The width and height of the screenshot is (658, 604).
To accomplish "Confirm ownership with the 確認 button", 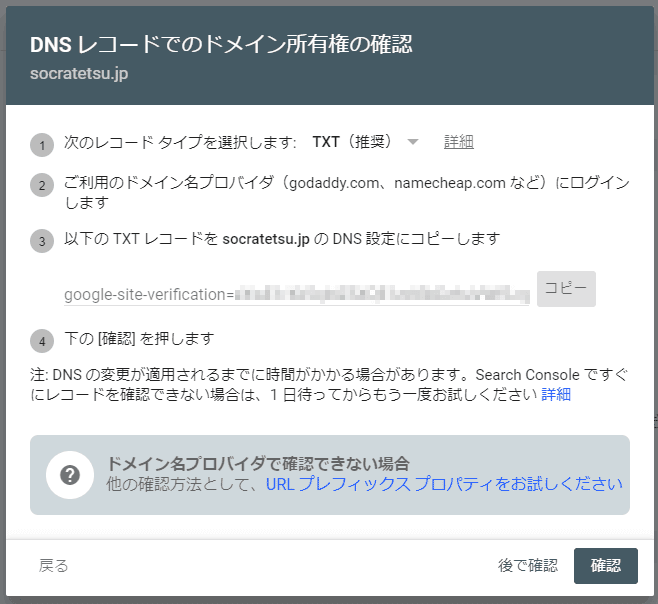I will click(606, 566).
